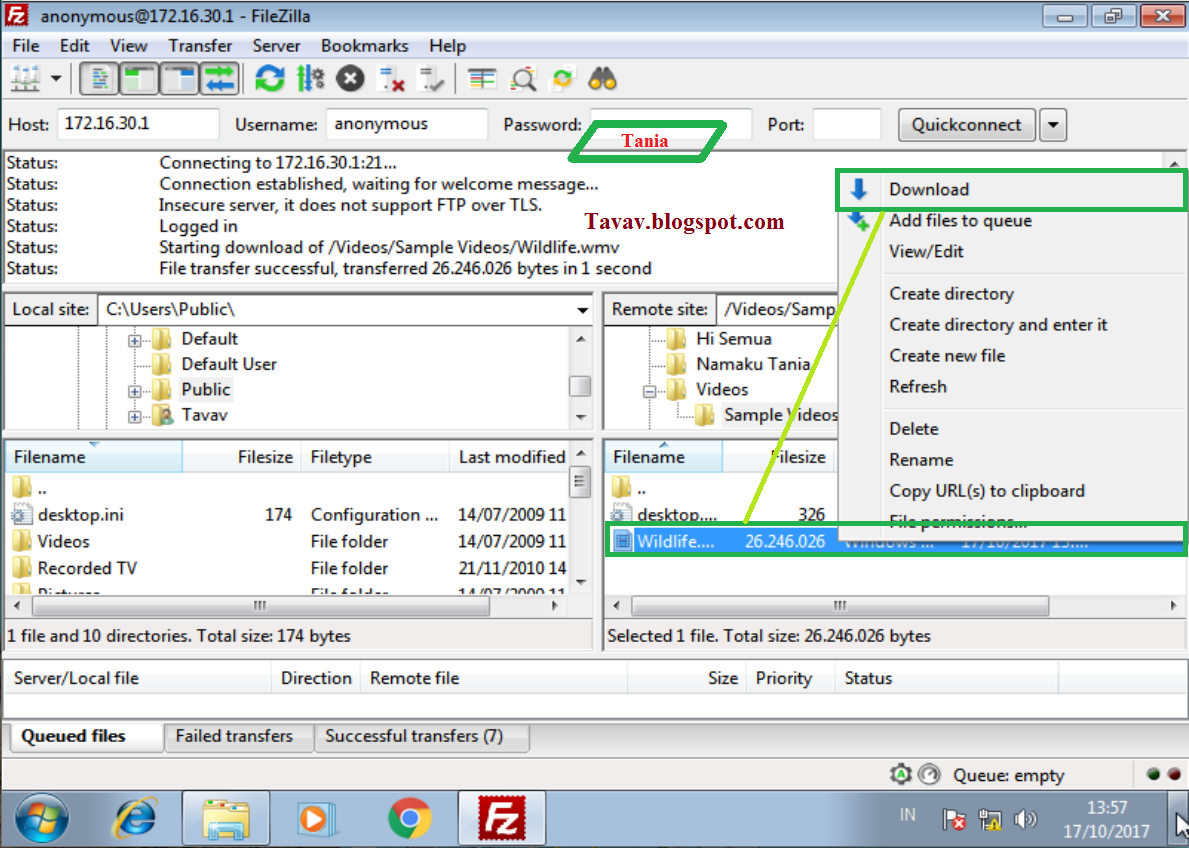Viewport: 1189px width, 848px height.
Task: Choose Add files to queue
Action: click(1012, 221)
